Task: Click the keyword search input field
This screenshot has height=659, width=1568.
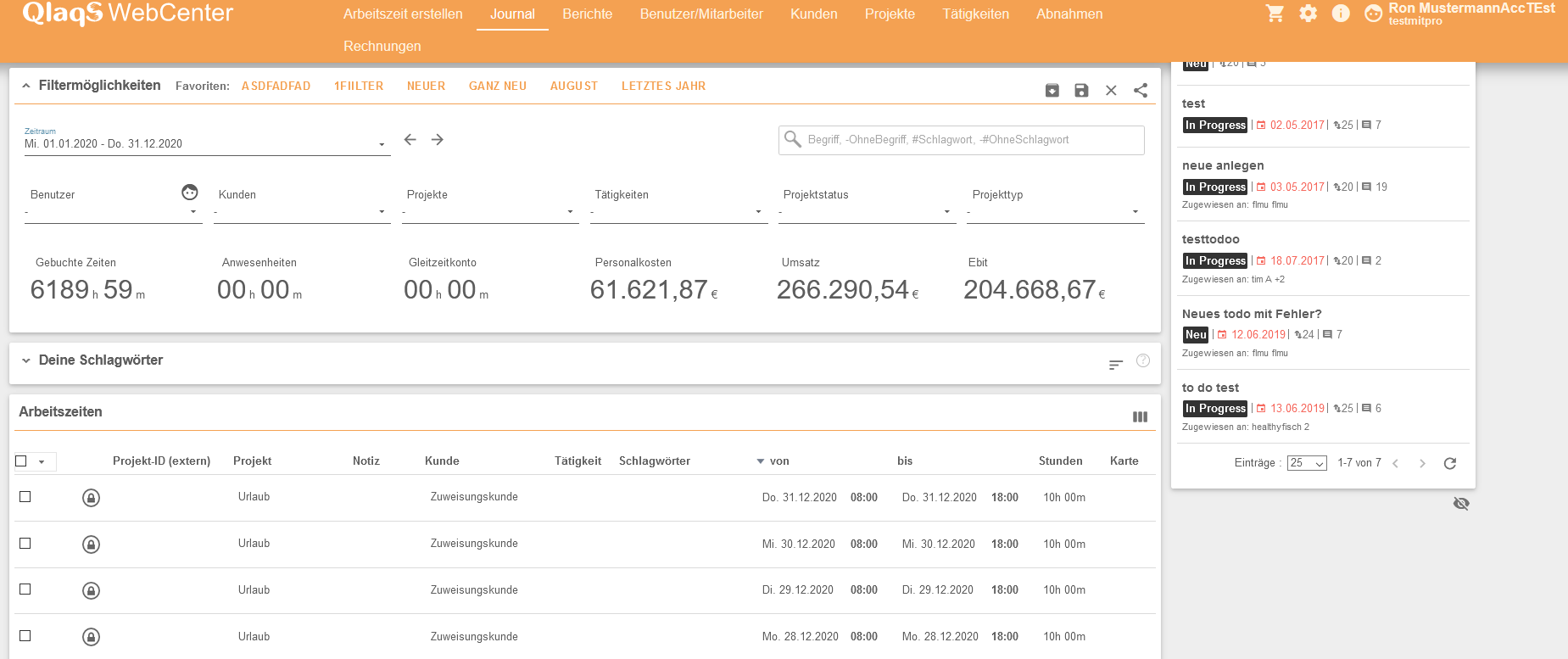Action: tap(962, 140)
